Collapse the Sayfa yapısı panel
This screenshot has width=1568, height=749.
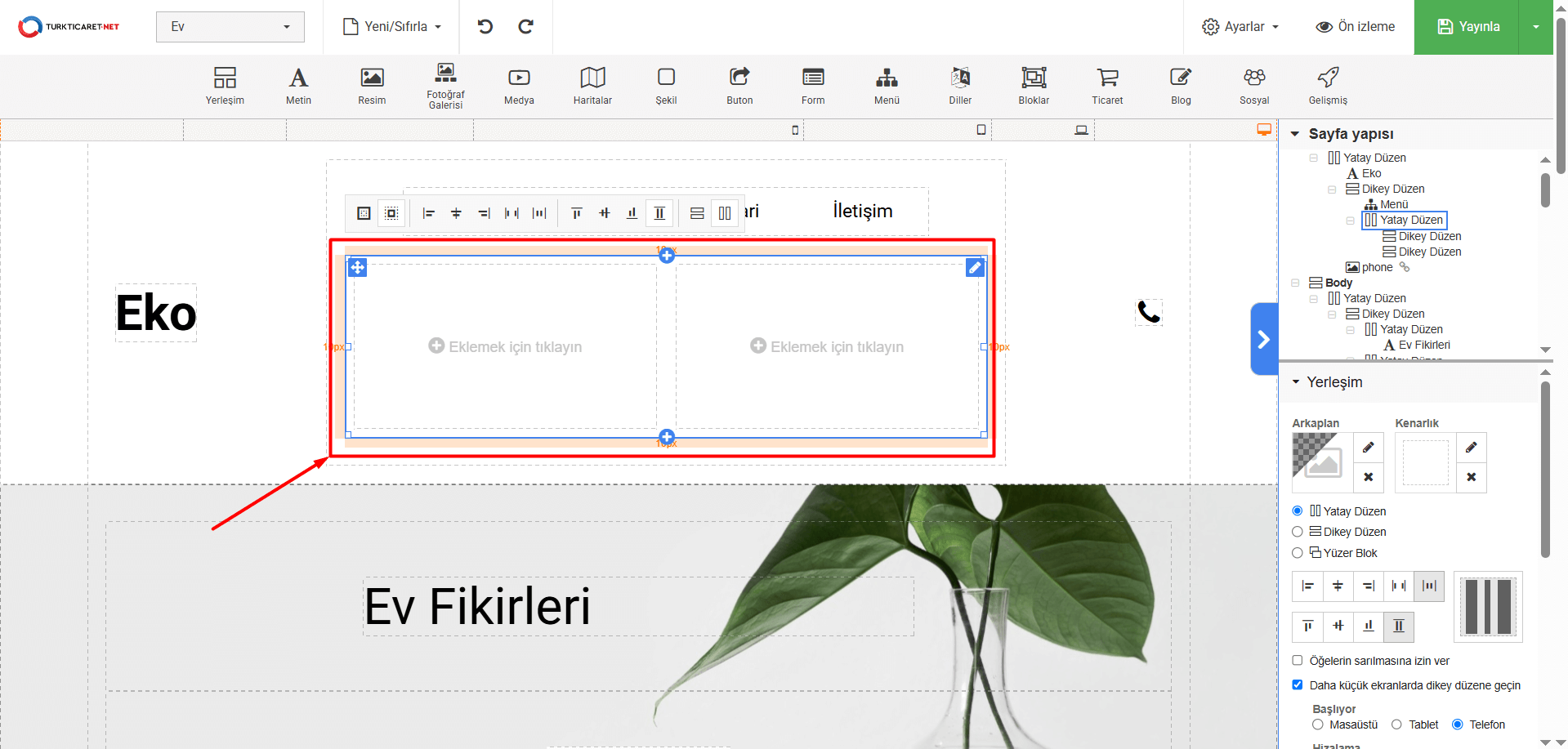[1295, 134]
